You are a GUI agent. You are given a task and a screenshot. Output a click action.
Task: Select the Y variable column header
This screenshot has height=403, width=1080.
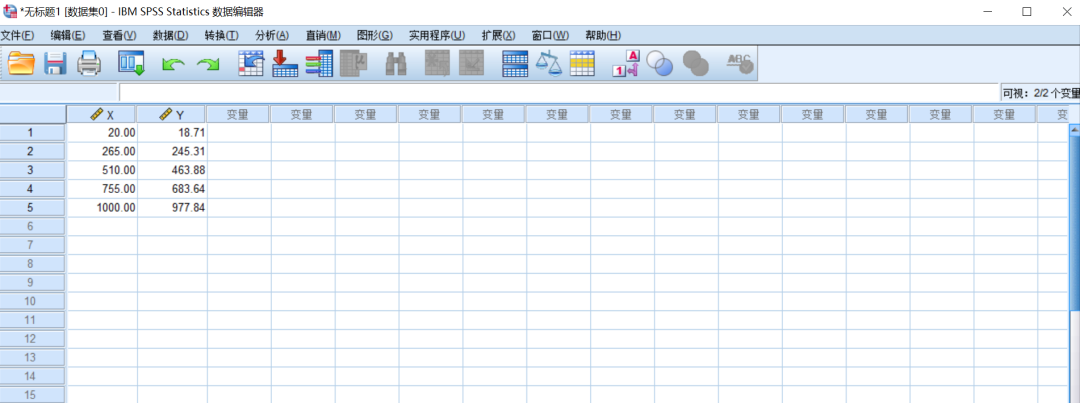172,115
